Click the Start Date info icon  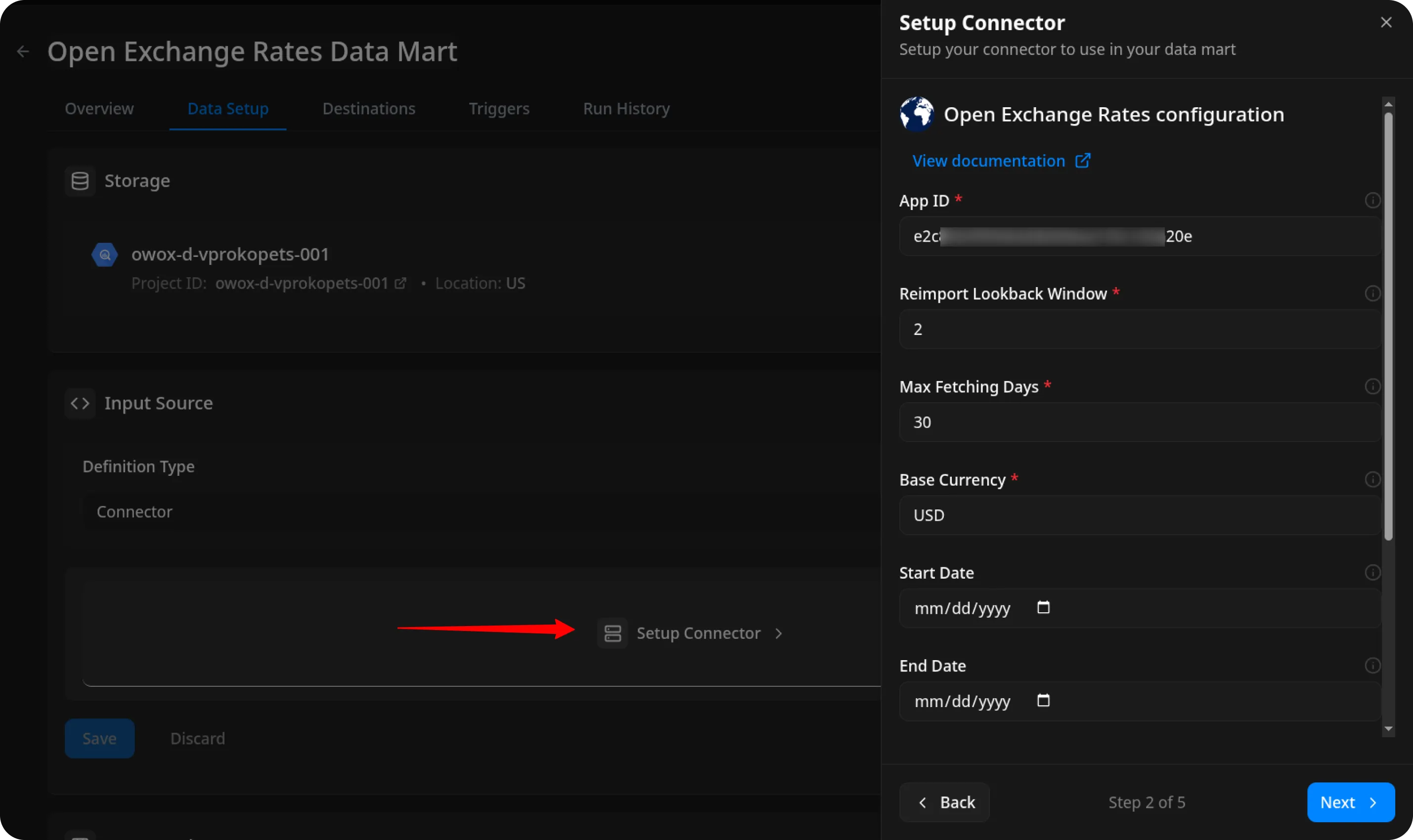pyautogui.click(x=1372, y=572)
